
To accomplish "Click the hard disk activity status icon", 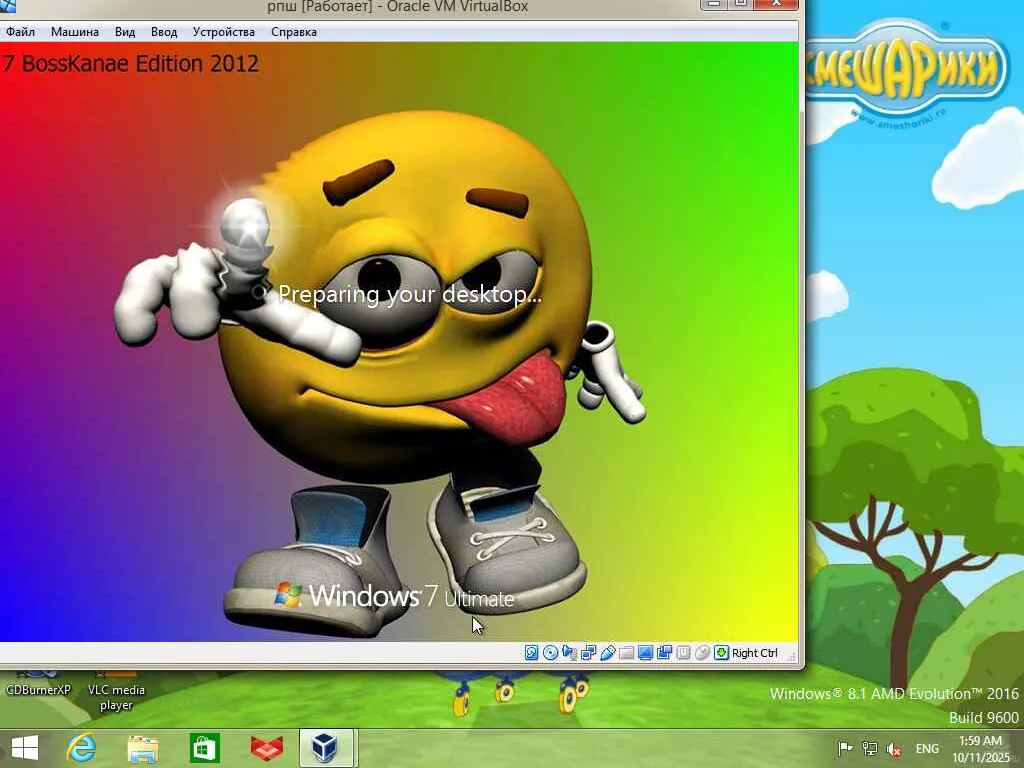I will click(x=532, y=652).
